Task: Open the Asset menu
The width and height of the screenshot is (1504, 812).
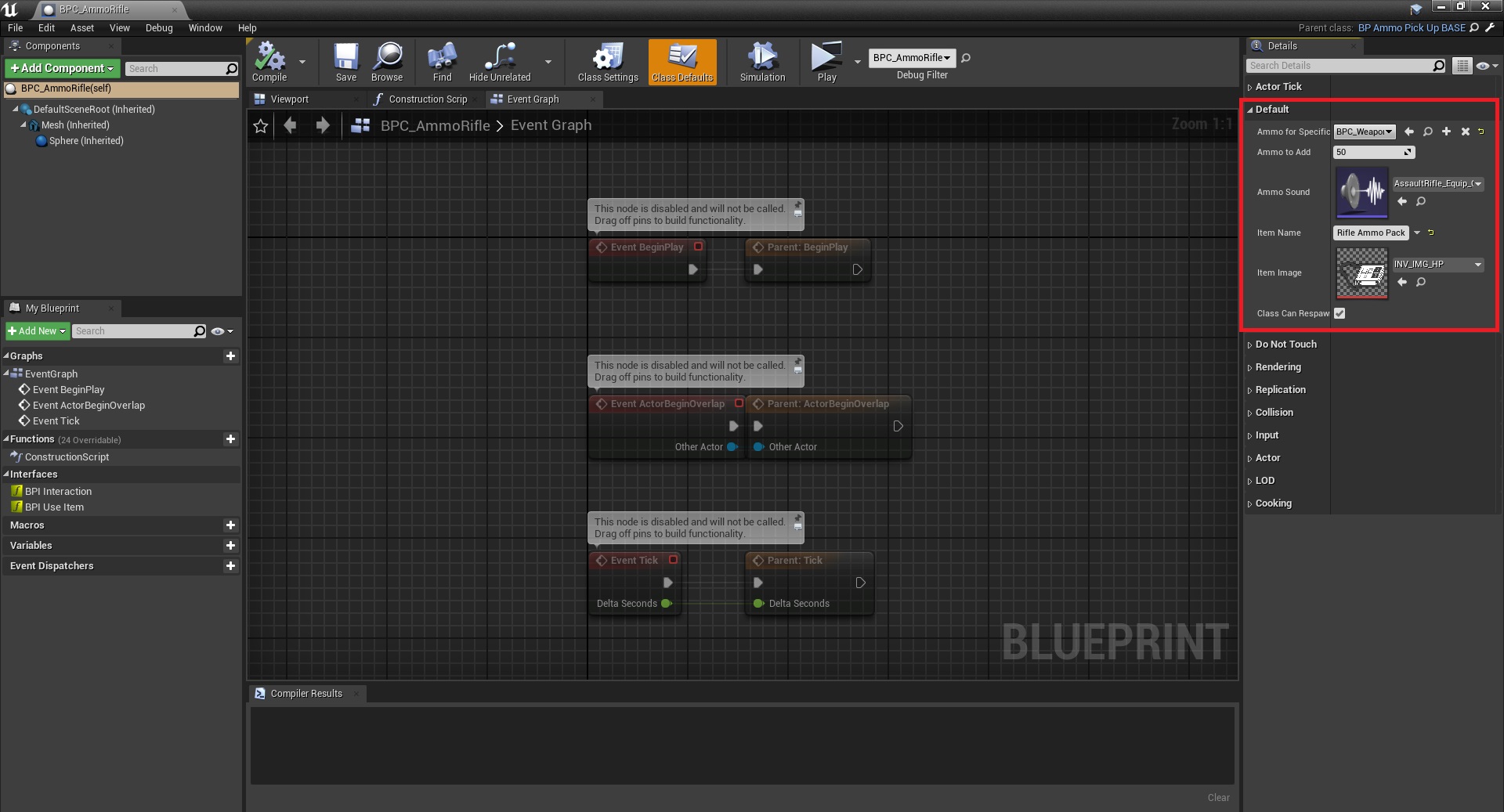Action: (x=81, y=27)
